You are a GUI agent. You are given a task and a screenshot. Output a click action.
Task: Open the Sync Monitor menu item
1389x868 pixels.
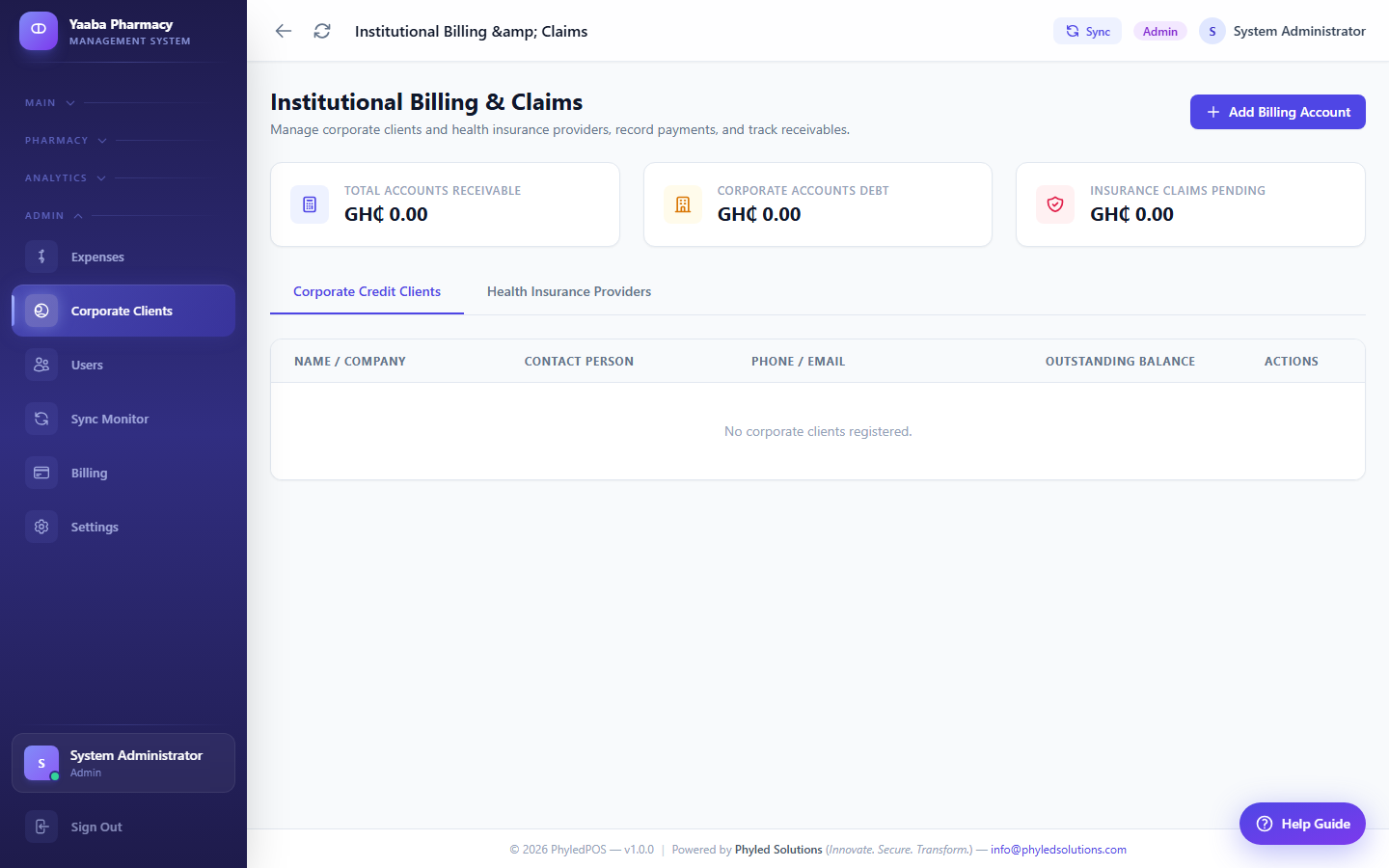coord(123,419)
